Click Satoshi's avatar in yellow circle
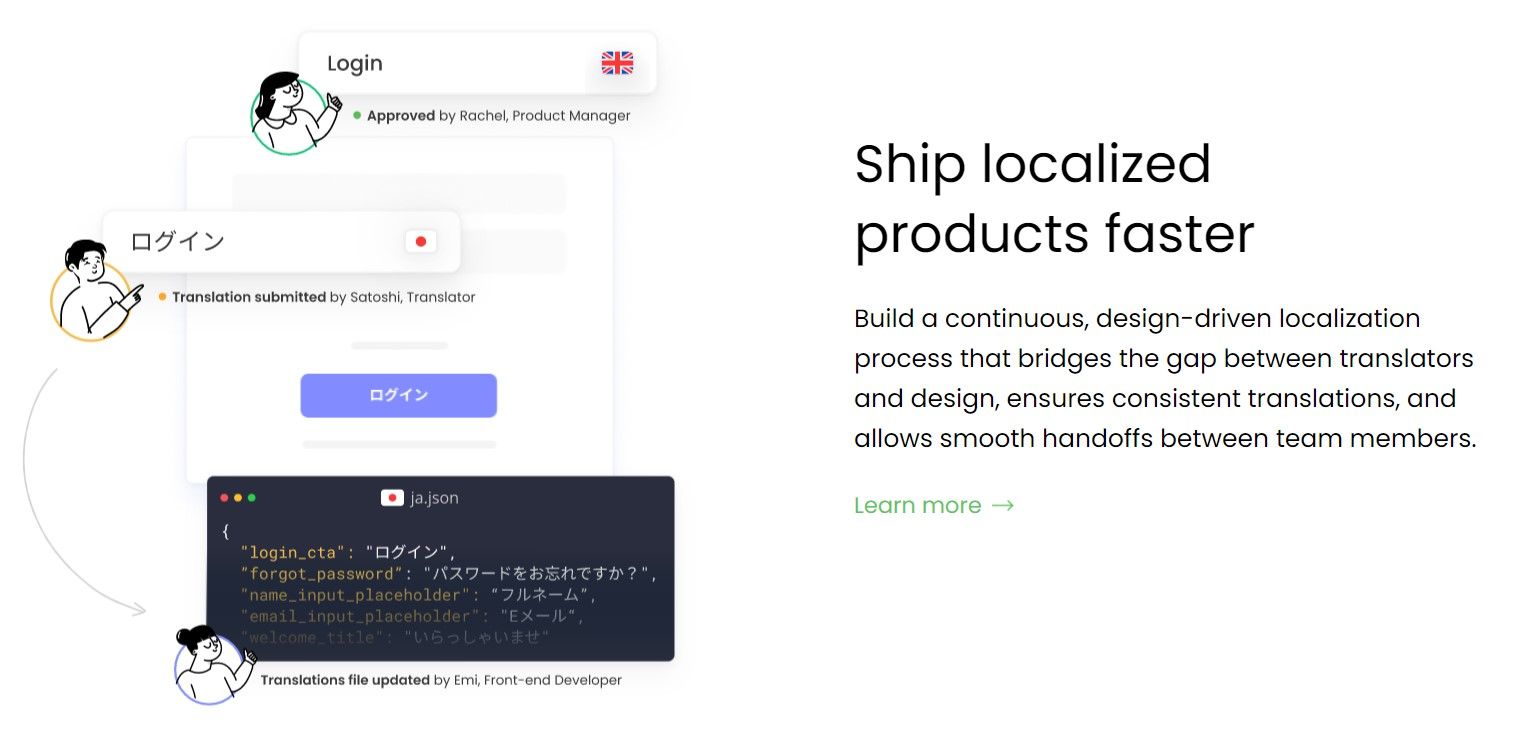 click(x=92, y=292)
